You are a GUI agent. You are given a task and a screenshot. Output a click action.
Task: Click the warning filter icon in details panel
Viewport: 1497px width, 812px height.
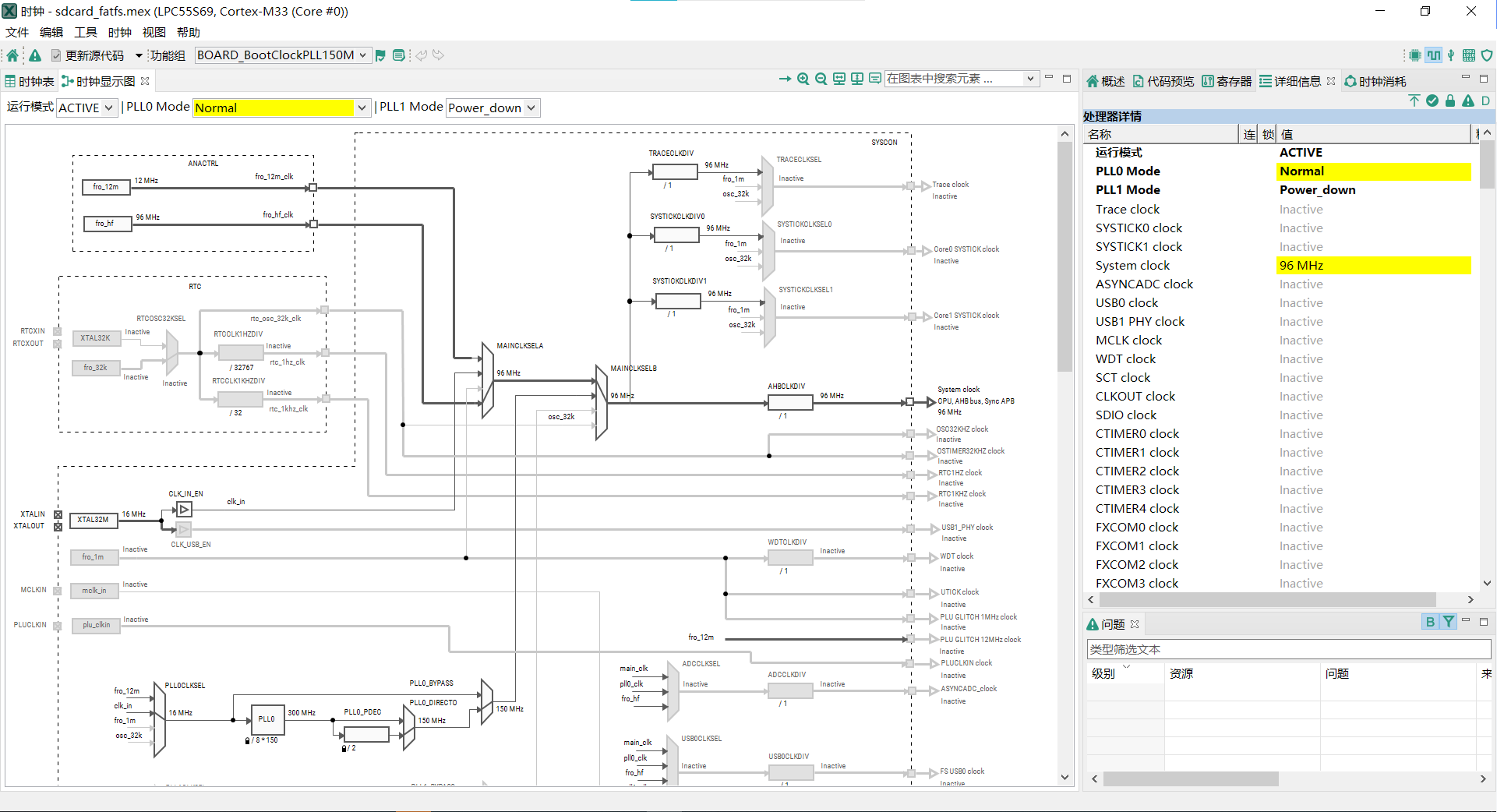(1468, 101)
